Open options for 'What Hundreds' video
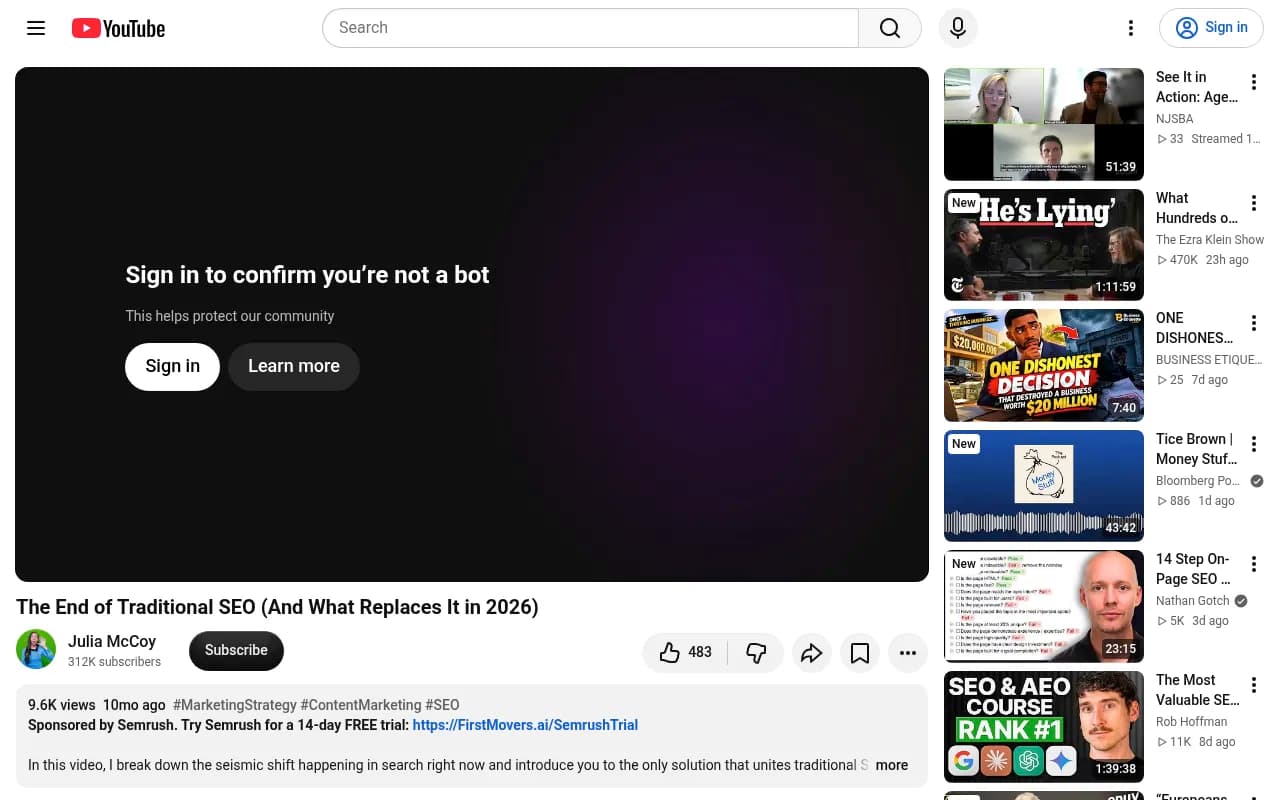 point(1254,203)
